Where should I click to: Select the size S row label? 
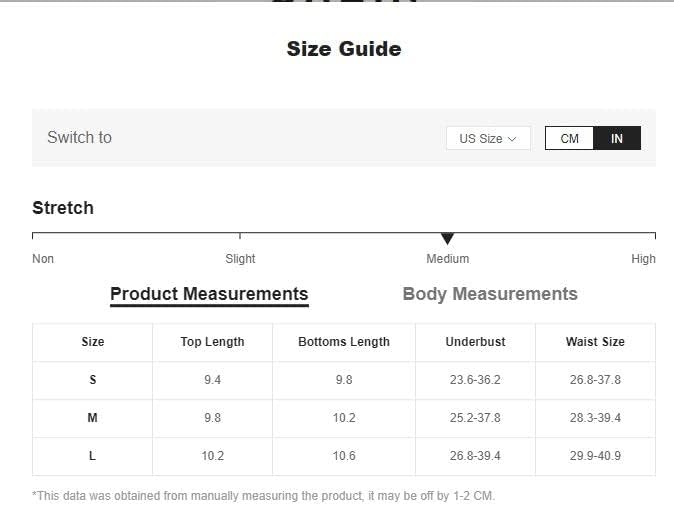point(93,380)
